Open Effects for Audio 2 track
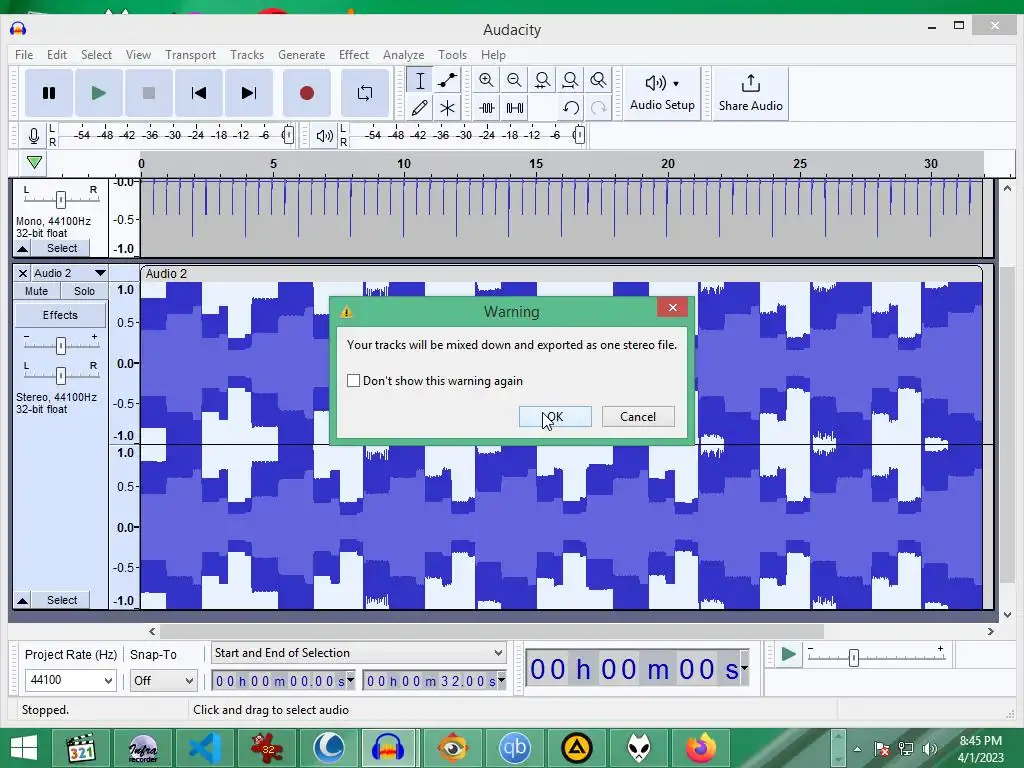This screenshot has height=768, width=1024. point(60,315)
